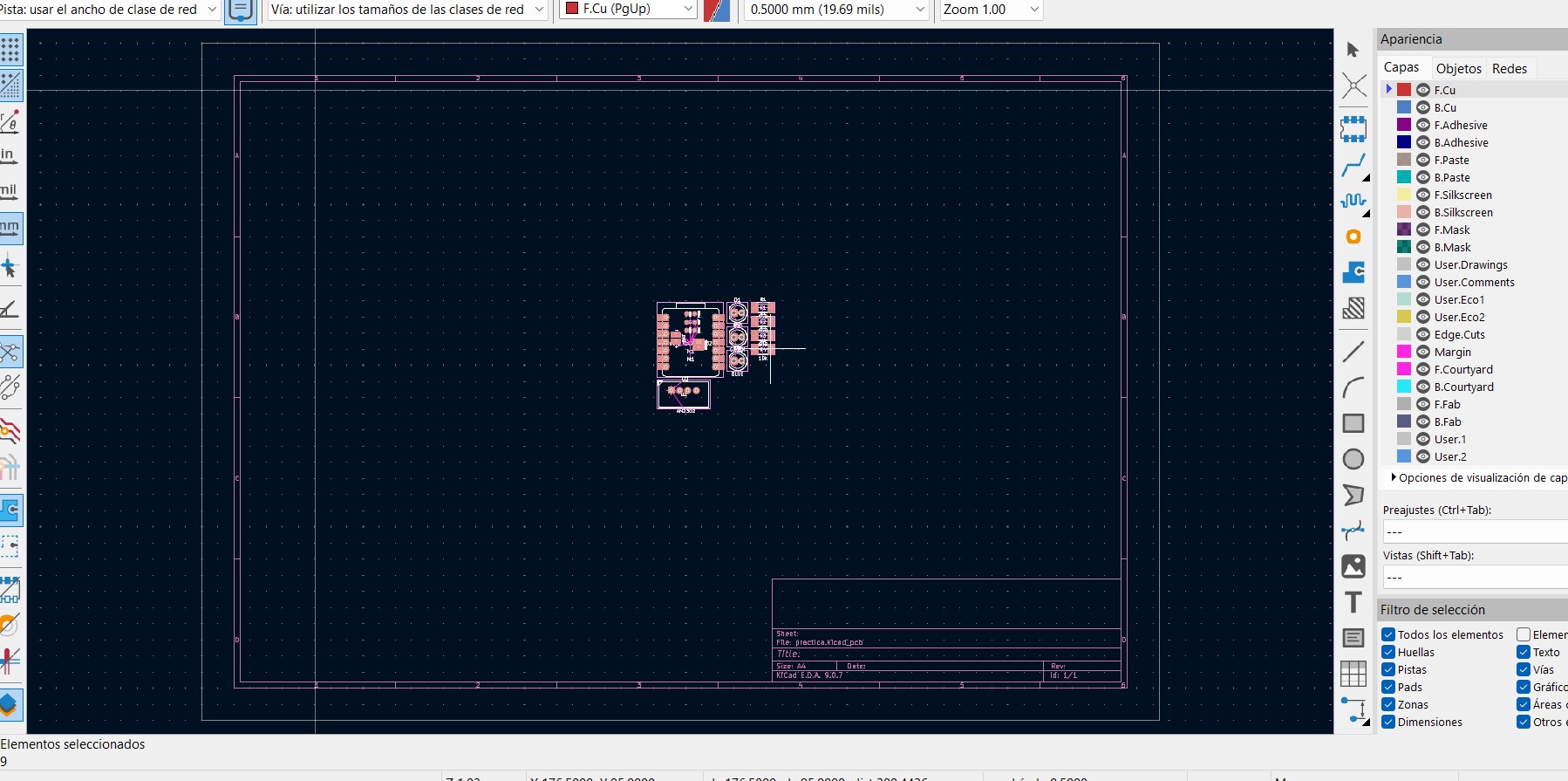This screenshot has height=781, width=1568.
Task: Switch to the Redes tab
Action: tap(1510, 68)
